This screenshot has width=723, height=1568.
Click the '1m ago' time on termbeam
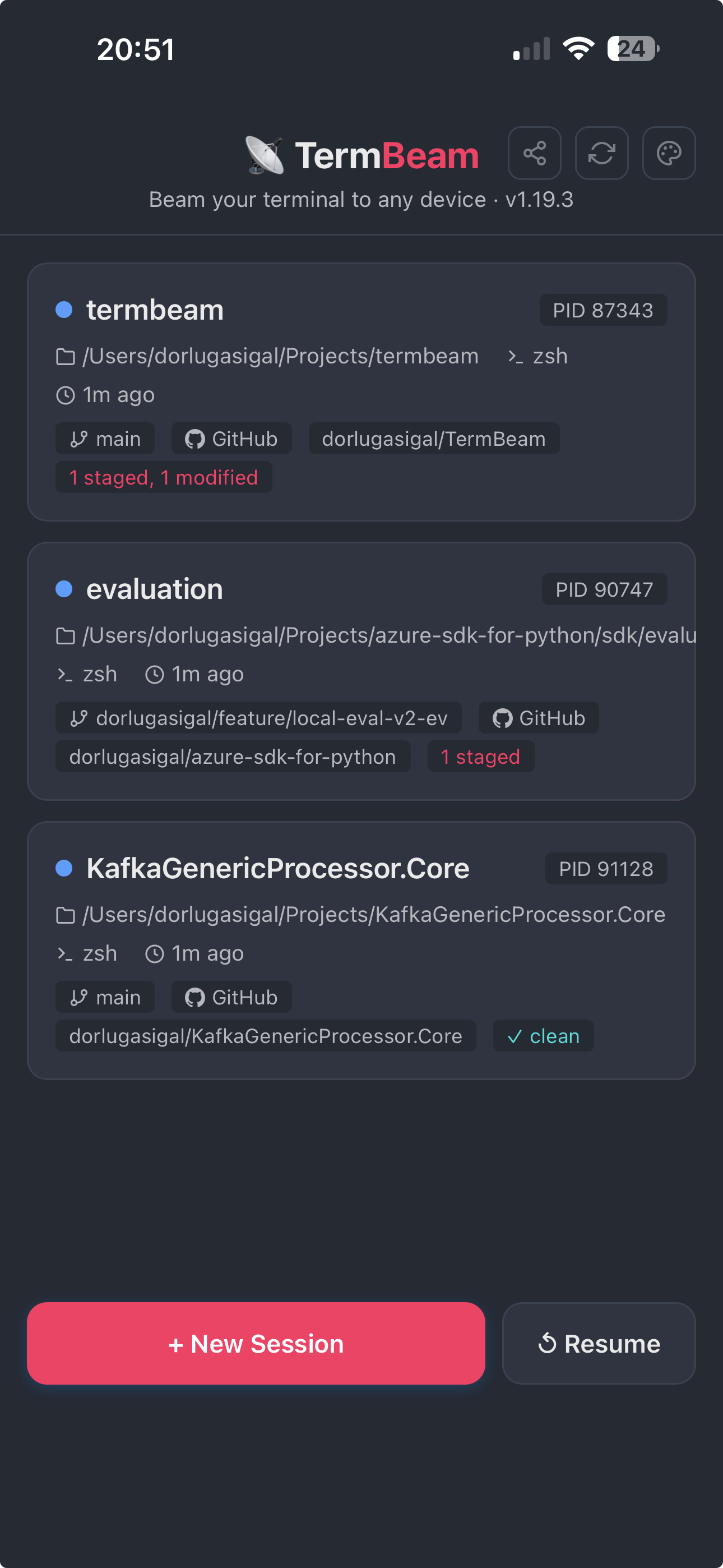[119, 396]
